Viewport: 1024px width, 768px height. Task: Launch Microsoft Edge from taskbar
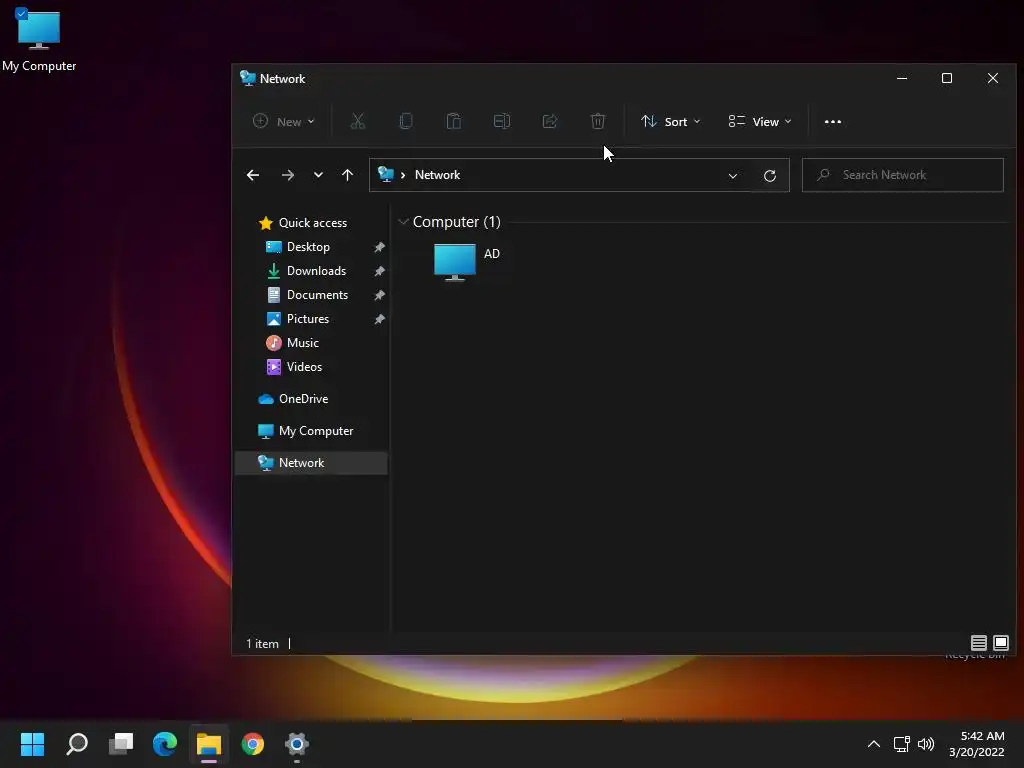pyautogui.click(x=165, y=744)
